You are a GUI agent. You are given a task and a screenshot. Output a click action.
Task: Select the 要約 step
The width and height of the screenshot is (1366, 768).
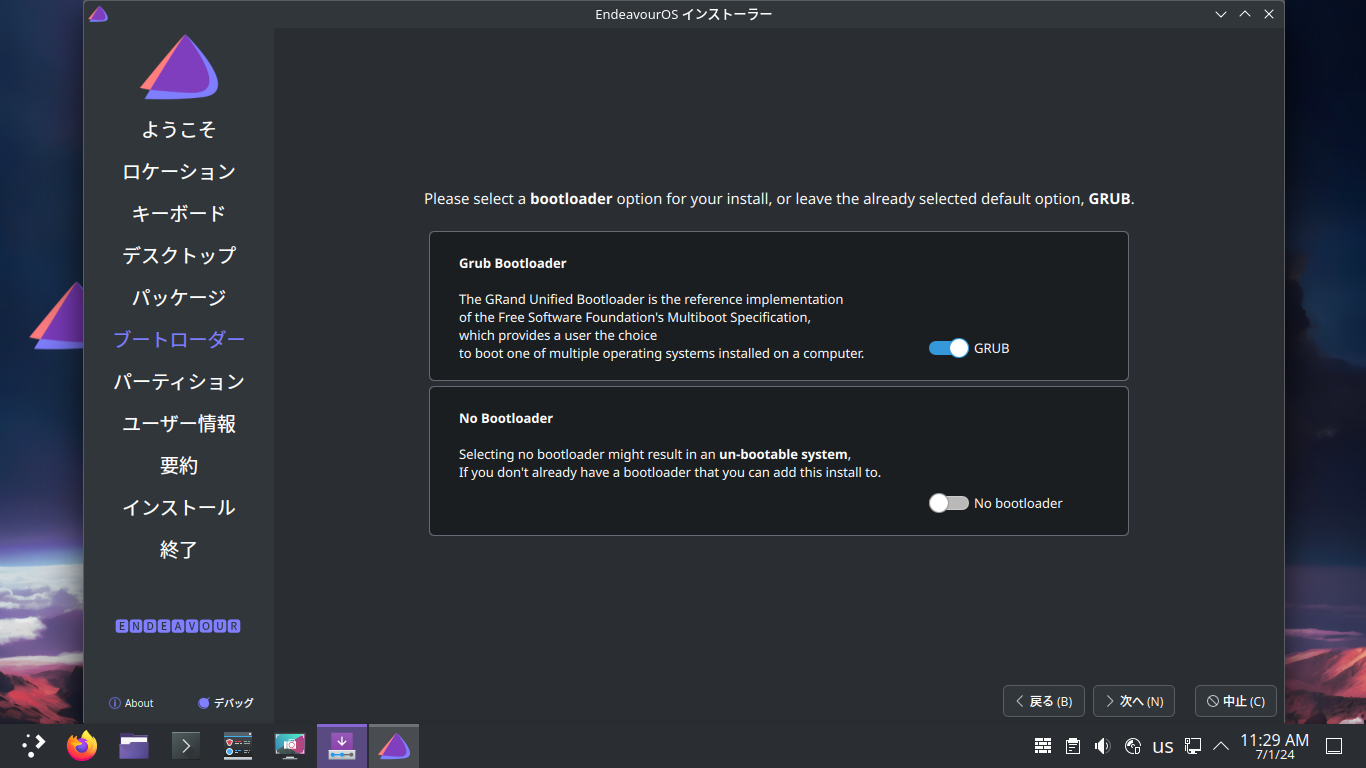click(179, 466)
